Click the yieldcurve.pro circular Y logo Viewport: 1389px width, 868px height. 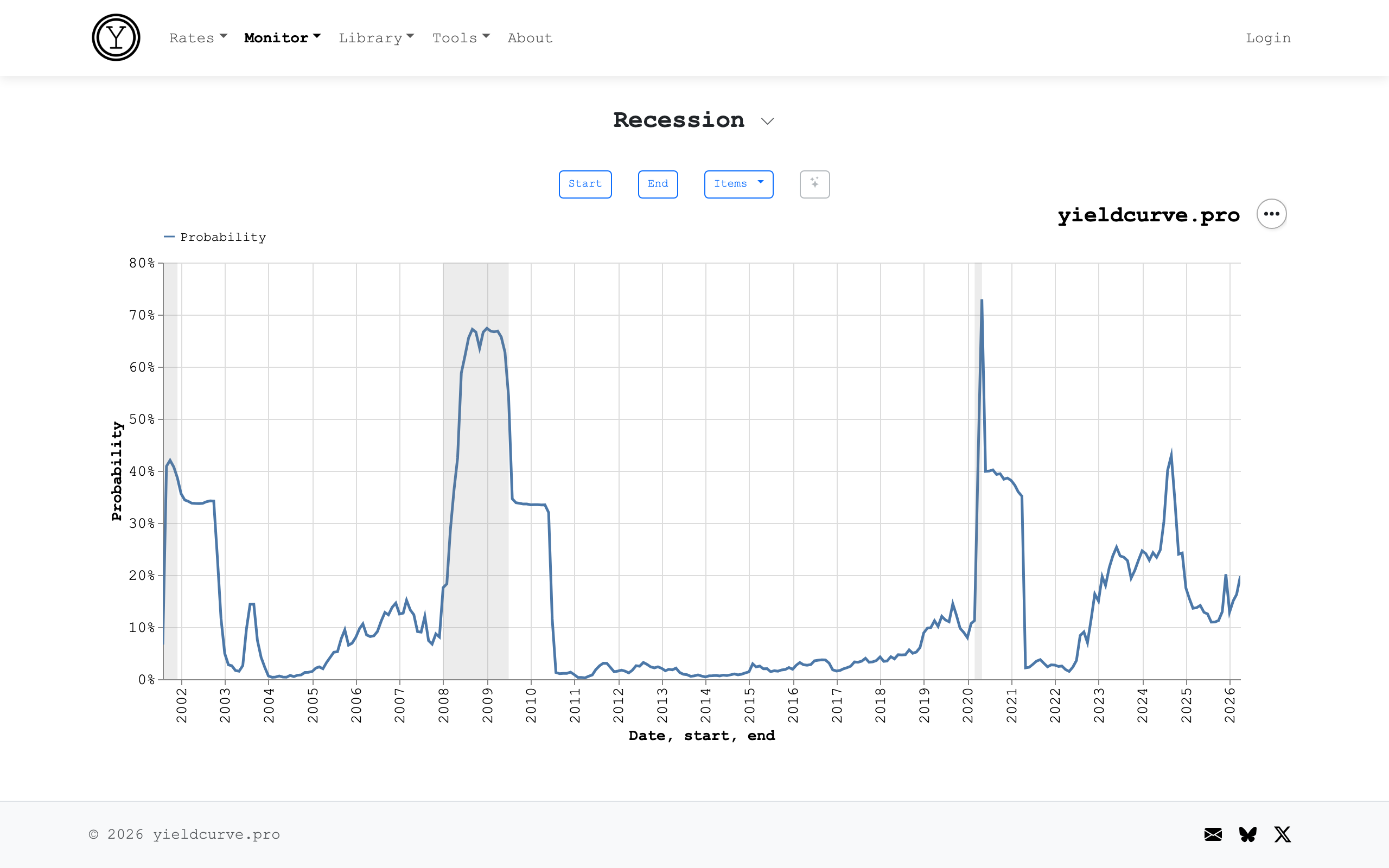coord(116,38)
